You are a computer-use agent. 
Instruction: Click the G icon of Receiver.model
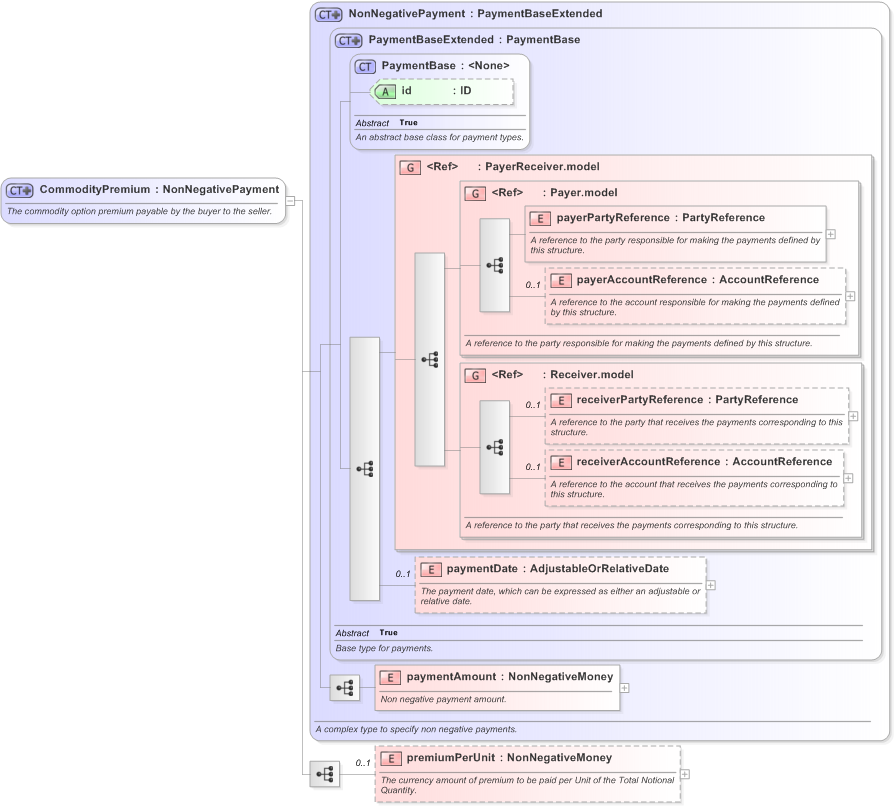pyautogui.click(x=475, y=376)
